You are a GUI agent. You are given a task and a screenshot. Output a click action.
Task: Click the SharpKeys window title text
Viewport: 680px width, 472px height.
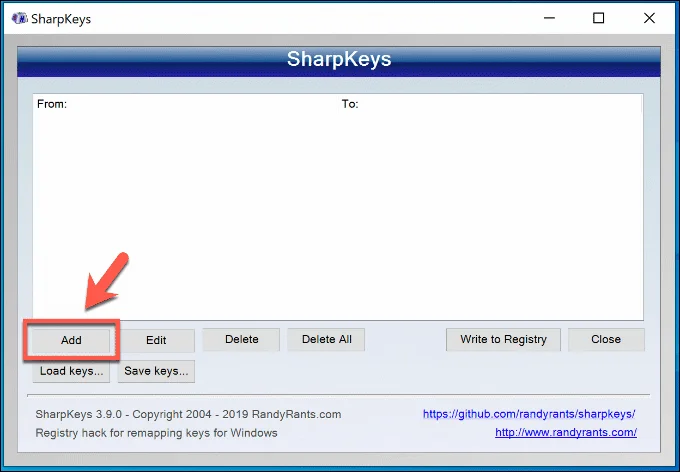[x=61, y=19]
